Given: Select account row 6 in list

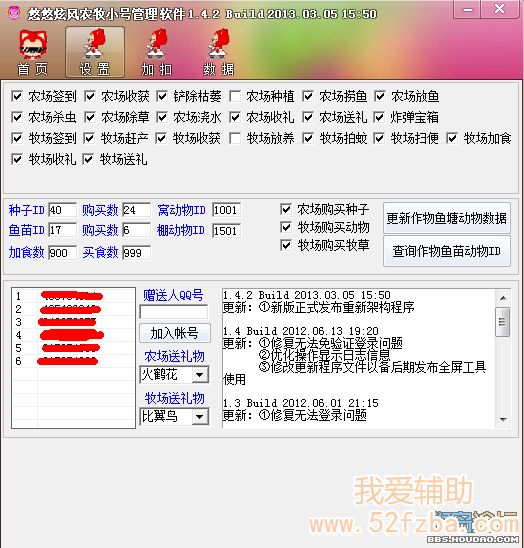Looking at the screenshot, I should 73,361.
